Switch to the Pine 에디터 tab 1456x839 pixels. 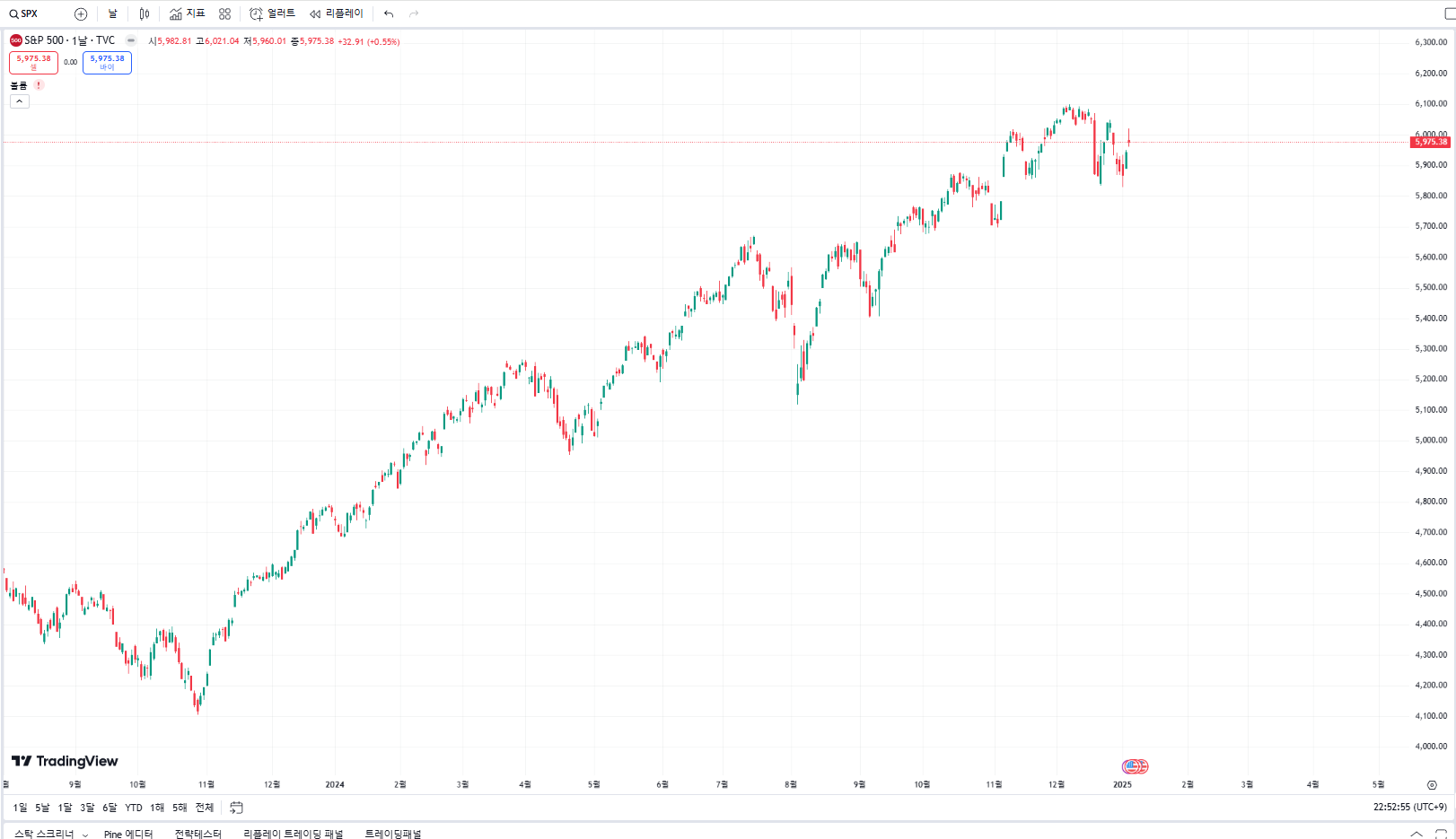128,834
